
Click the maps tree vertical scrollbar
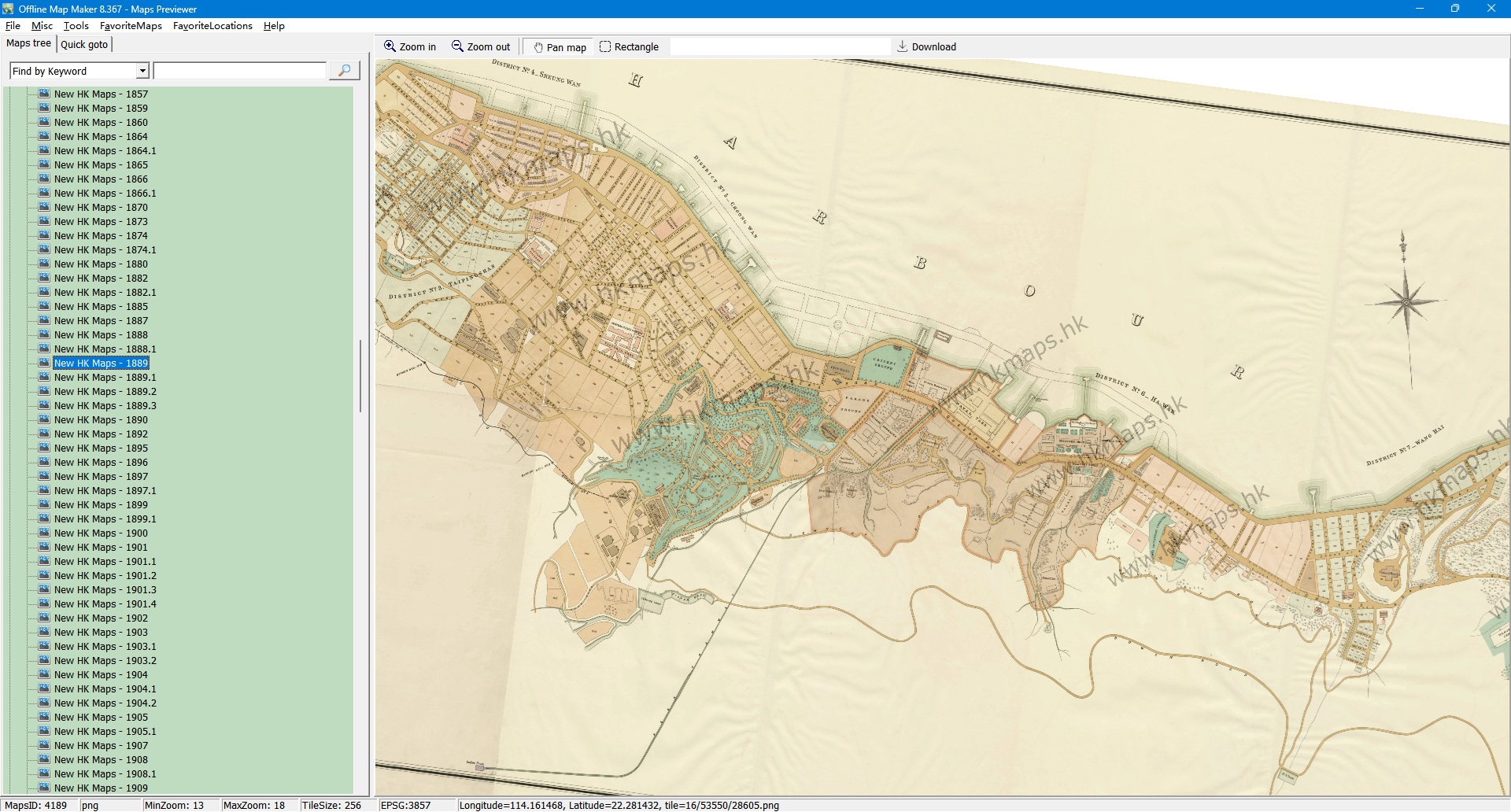pos(360,376)
